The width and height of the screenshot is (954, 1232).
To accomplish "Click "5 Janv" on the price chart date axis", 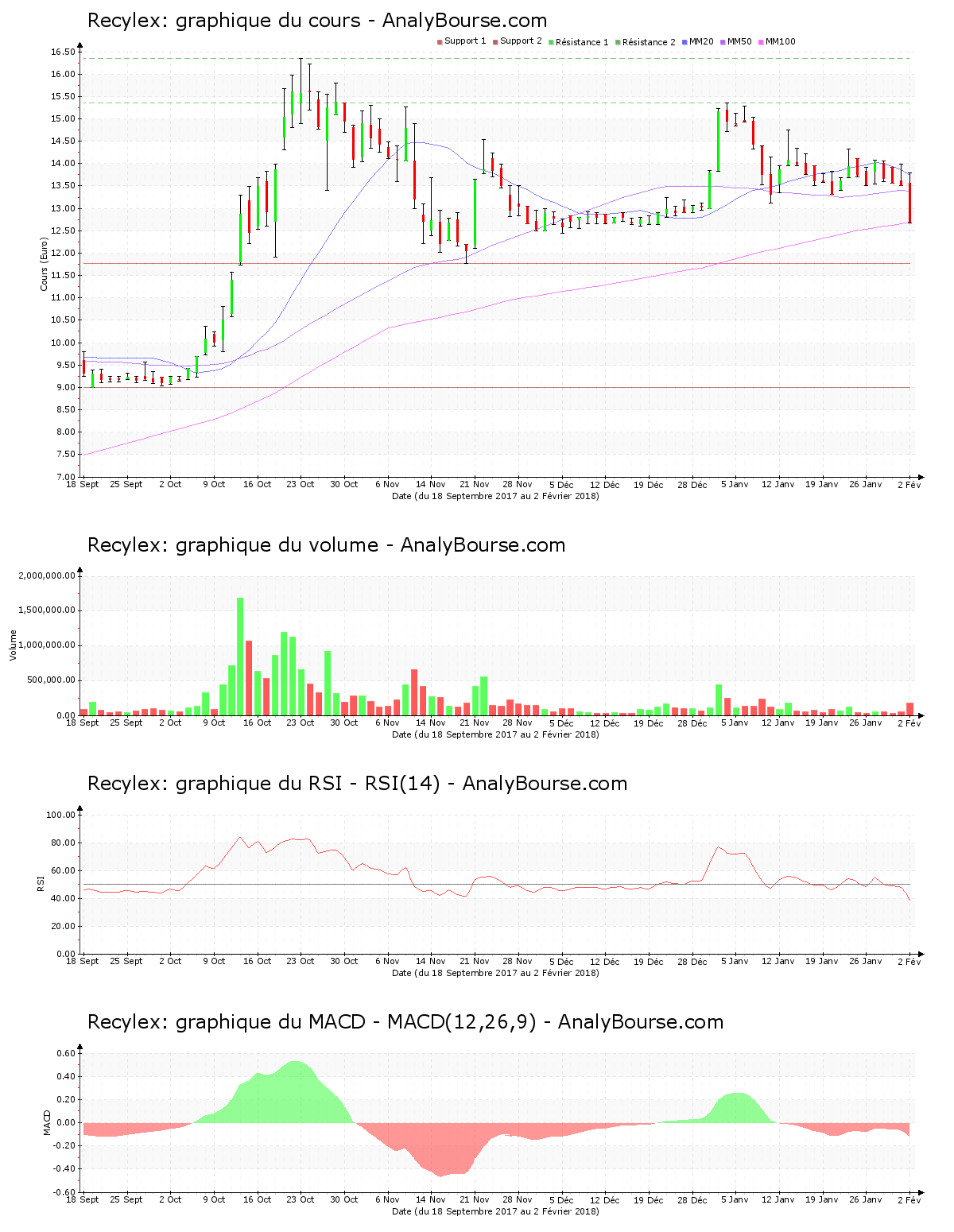I will click(x=735, y=484).
